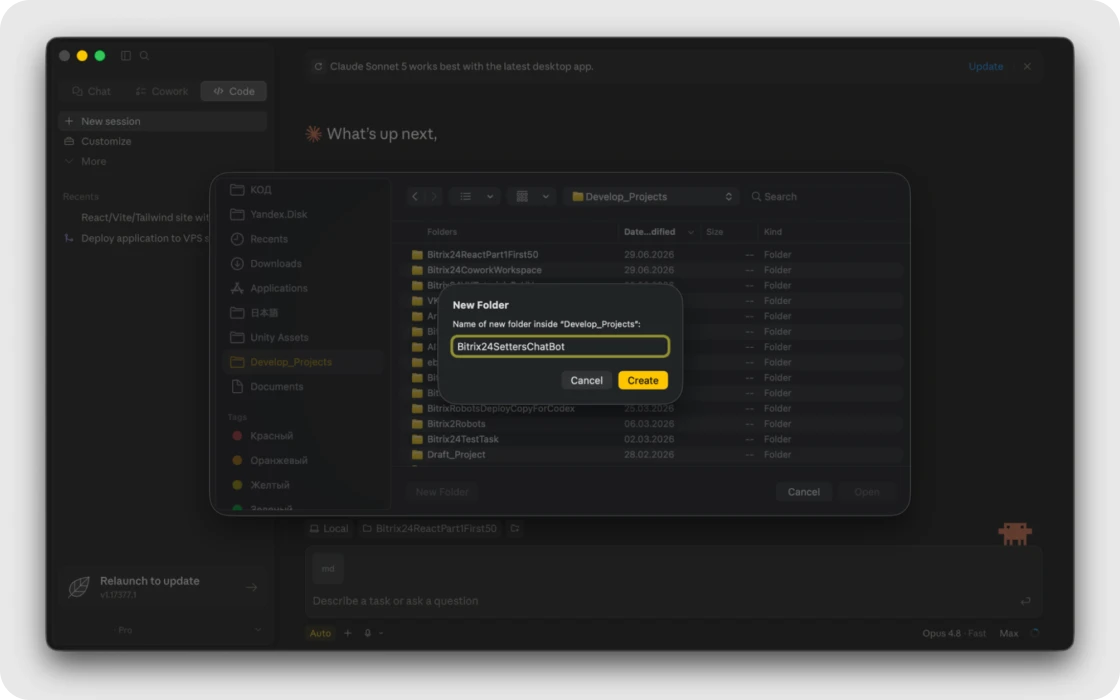Select Develop_Projects in file picker sidebar
The height and width of the screenshot is (700, 1120).
[303, 362]
